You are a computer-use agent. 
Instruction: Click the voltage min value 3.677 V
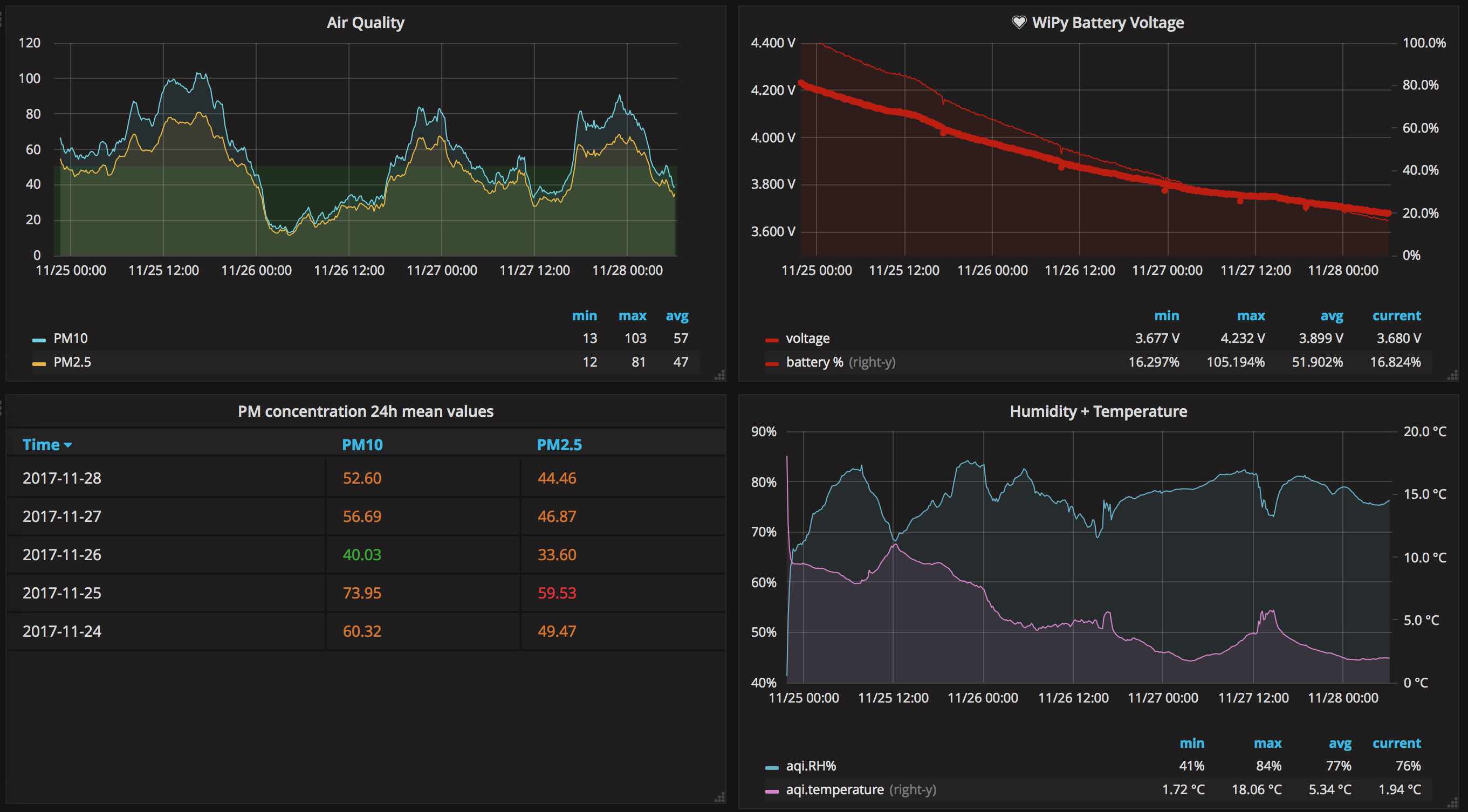tap(1157, 339)
